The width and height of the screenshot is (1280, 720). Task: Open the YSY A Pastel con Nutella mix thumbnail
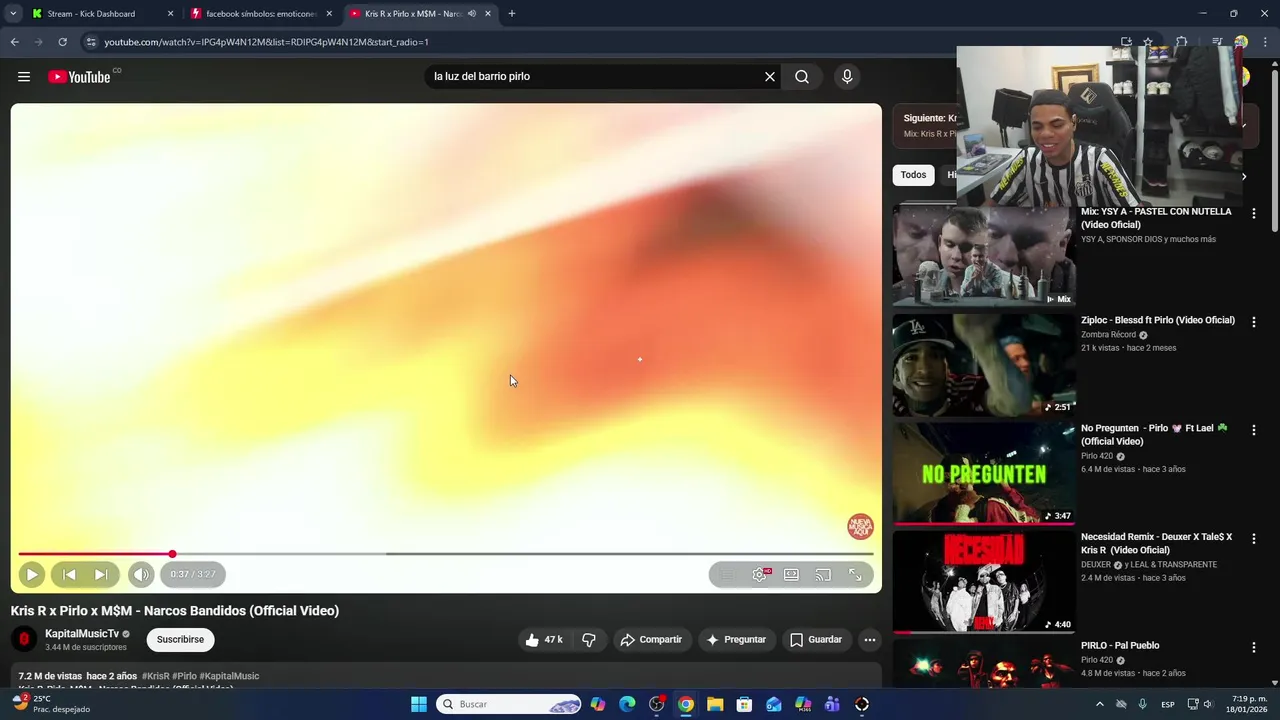click(984, 256)
